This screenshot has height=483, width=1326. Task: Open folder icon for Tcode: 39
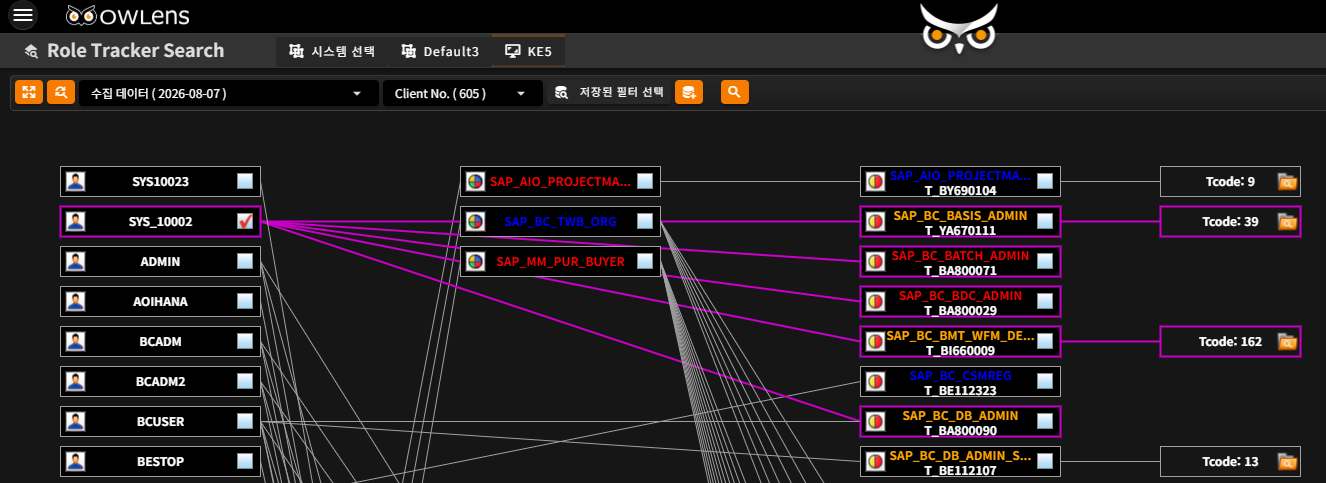pyautogui.click(x=1286, y=221)
